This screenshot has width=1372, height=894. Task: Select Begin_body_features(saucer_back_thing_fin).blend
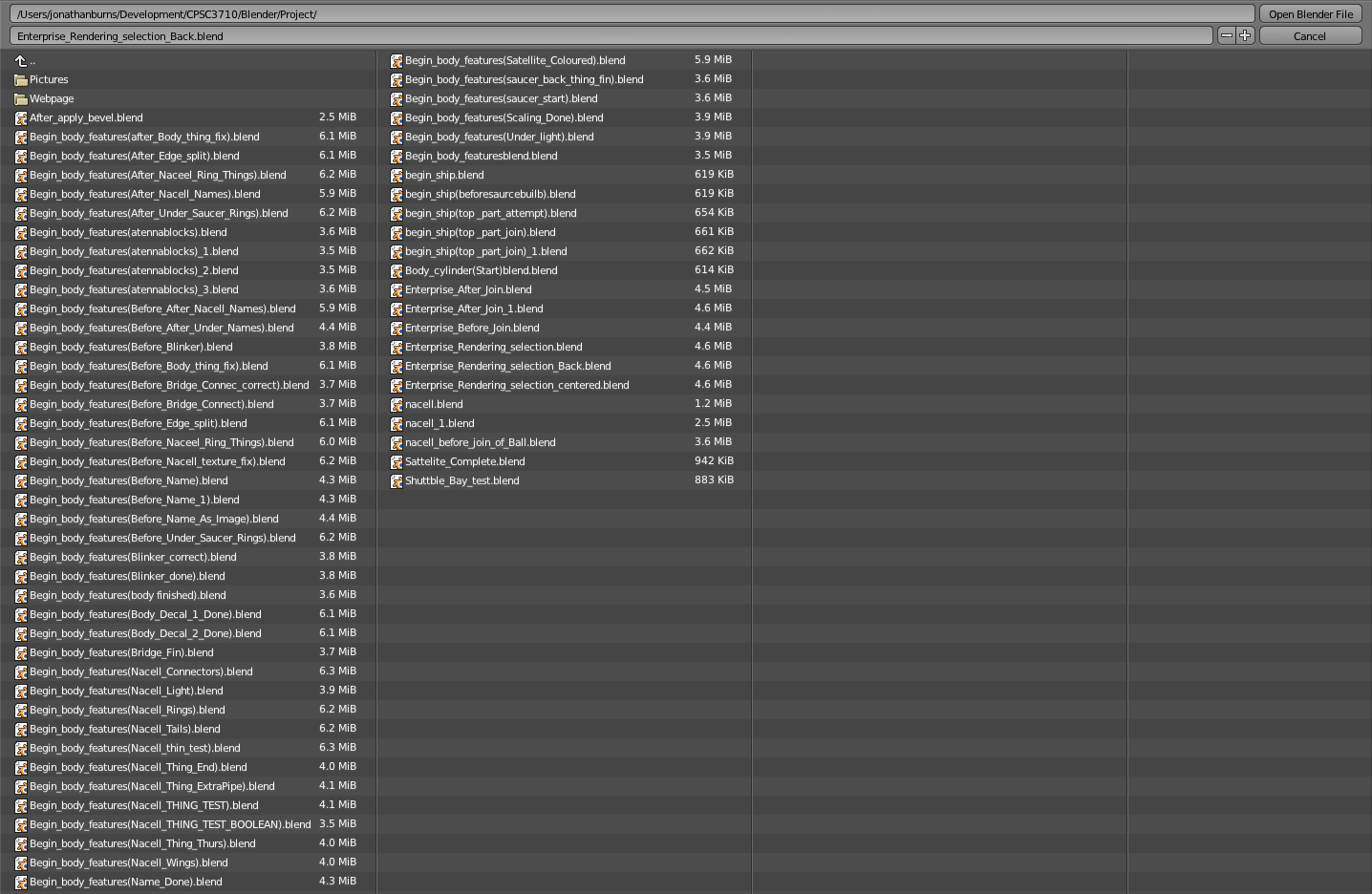[525, 79]
